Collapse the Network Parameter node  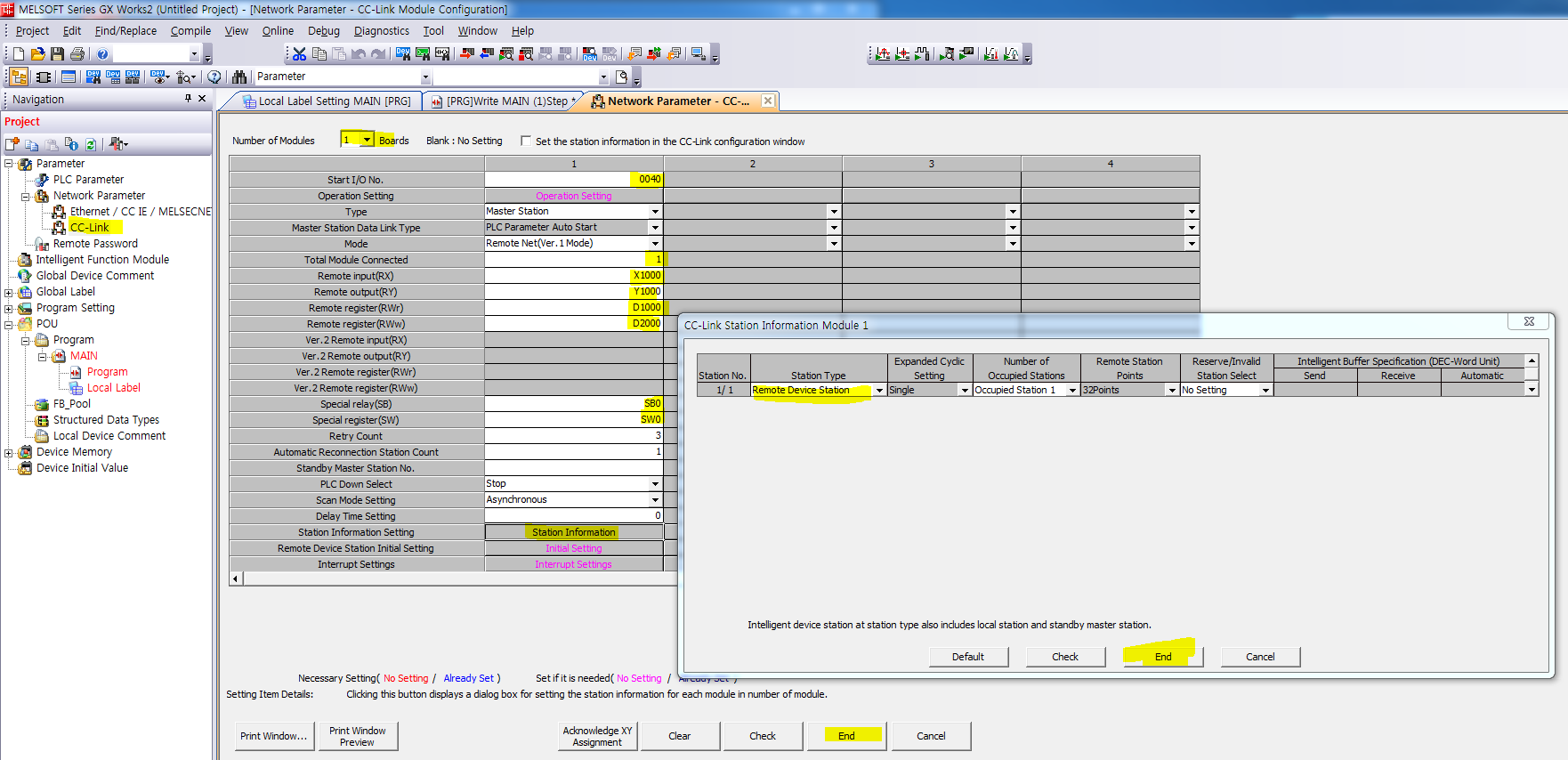pyautogui.click(x=26, y=197)
